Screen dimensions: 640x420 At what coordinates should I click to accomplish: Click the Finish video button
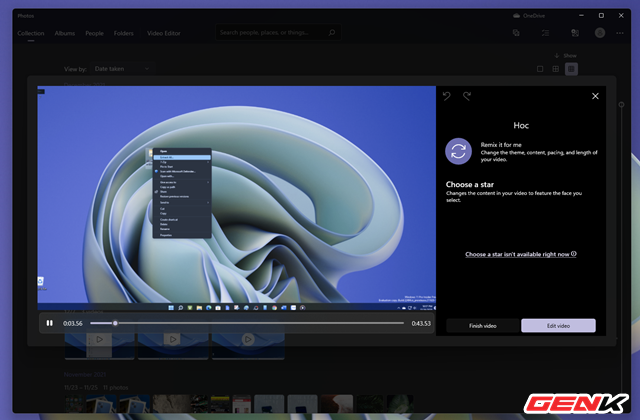click(x=482, y=326)
